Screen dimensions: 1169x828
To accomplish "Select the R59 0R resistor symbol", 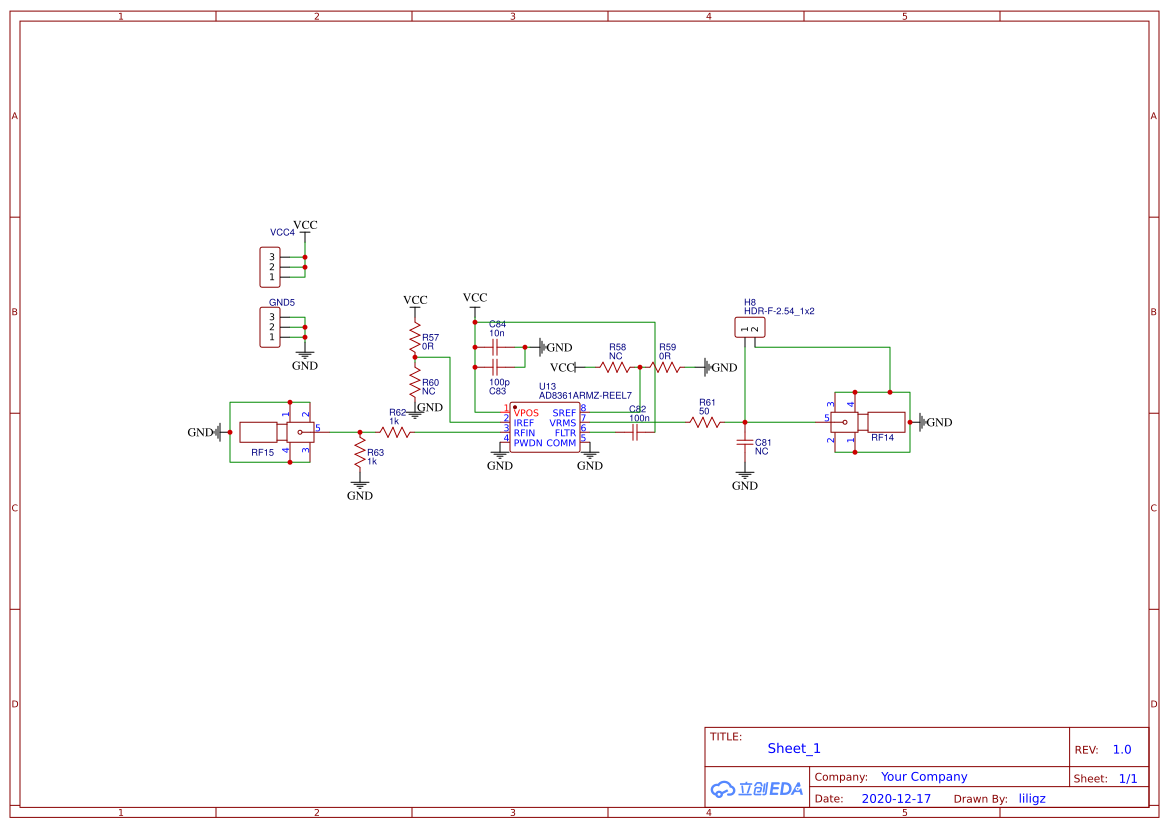I will (x=665, y=367).
